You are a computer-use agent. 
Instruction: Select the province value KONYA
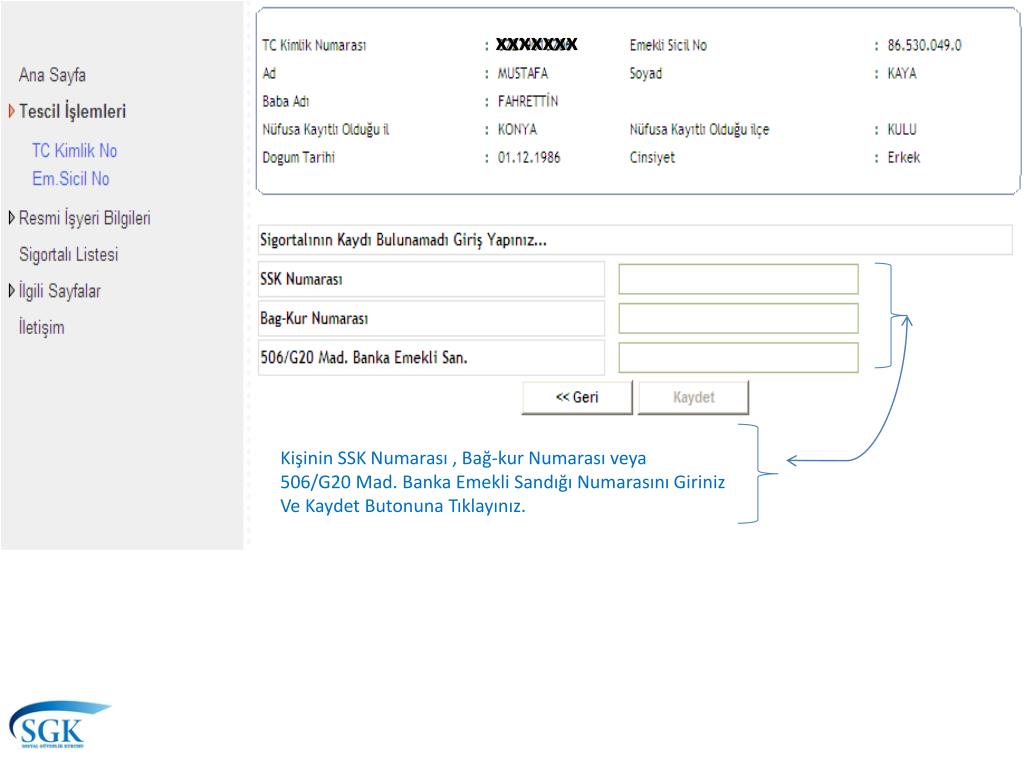517,129
